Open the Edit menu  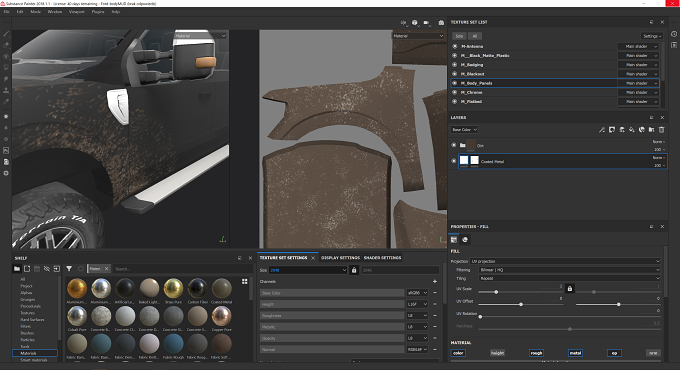(20, 12)
